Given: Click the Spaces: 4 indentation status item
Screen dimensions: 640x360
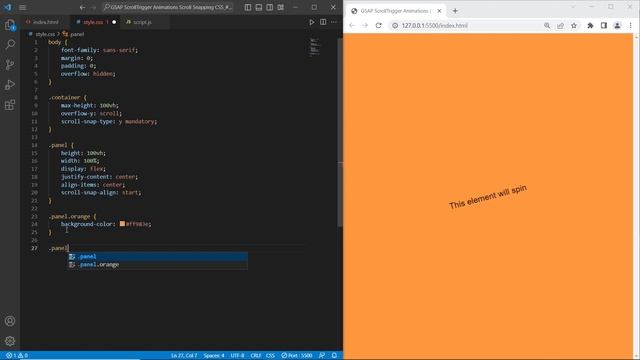Looking at the screenshot, I should [214, 356].
